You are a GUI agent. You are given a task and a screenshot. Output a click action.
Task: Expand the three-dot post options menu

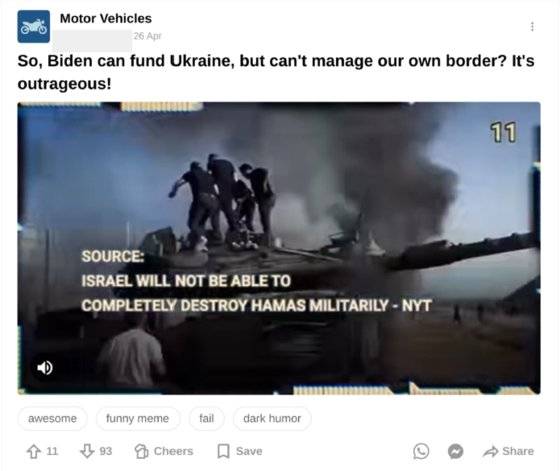[532, 26]
